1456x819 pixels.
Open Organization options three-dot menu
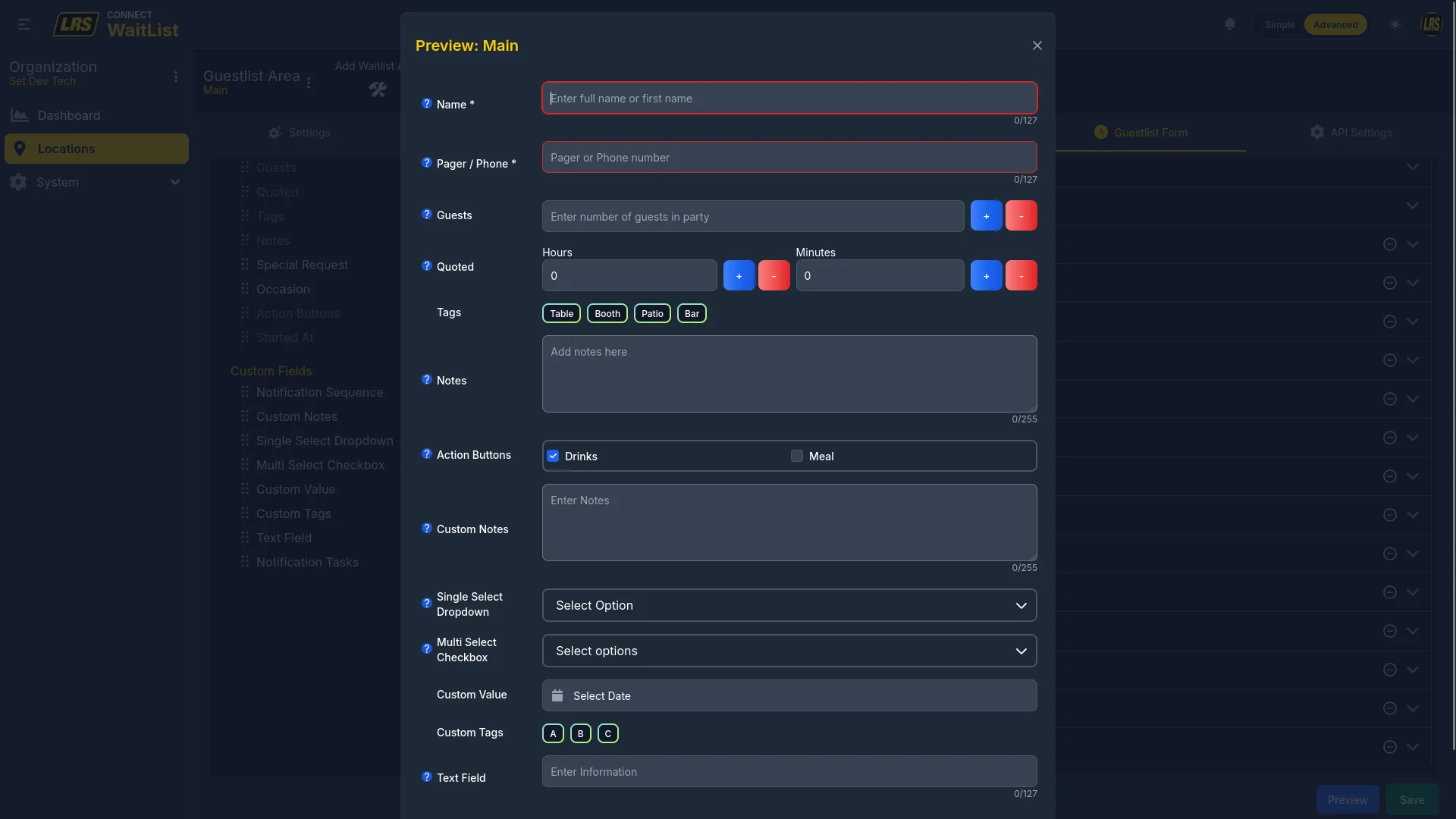pos(176,77)
